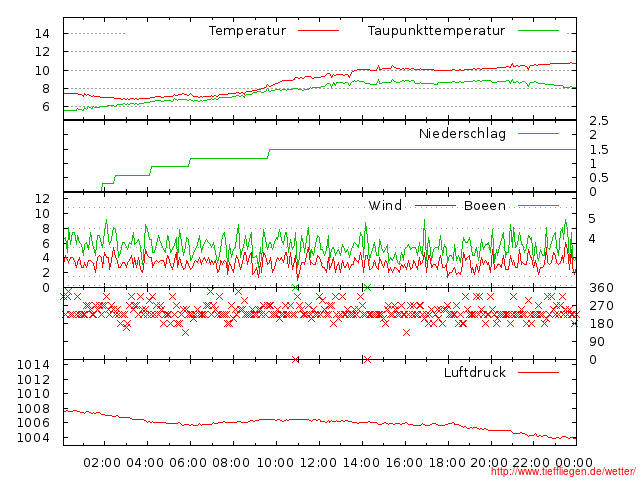
Task: Click the 14:00 time axis label
Action: tap(361, 463)
